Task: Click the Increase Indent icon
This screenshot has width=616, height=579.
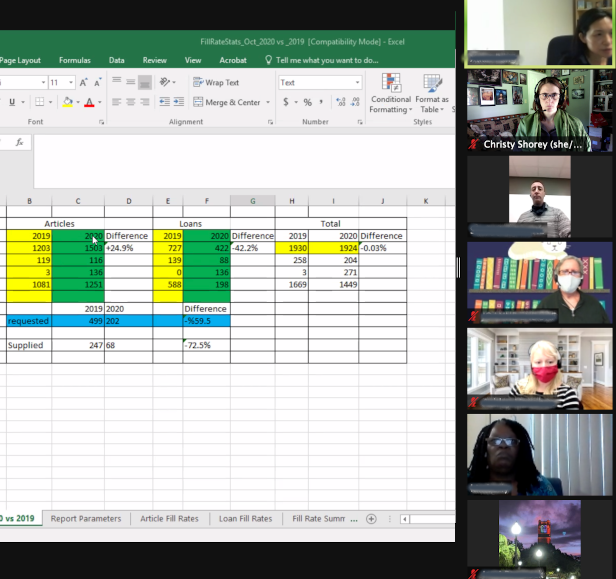Action: 179,102
